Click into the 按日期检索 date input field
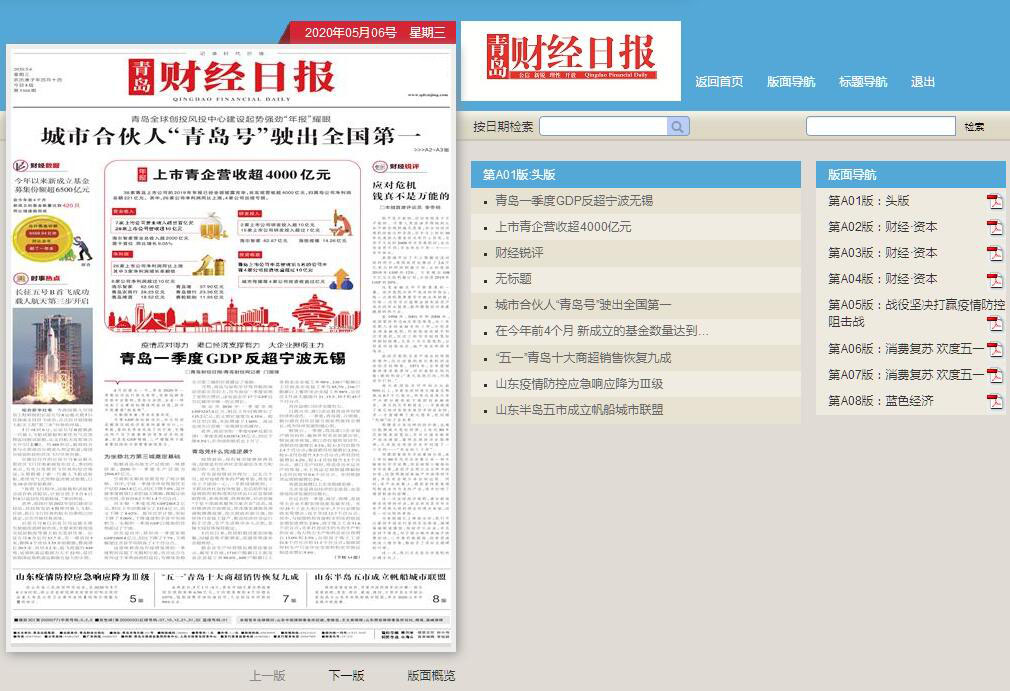The height and width of the screenshot is (691, 1010). click(603, 126)
